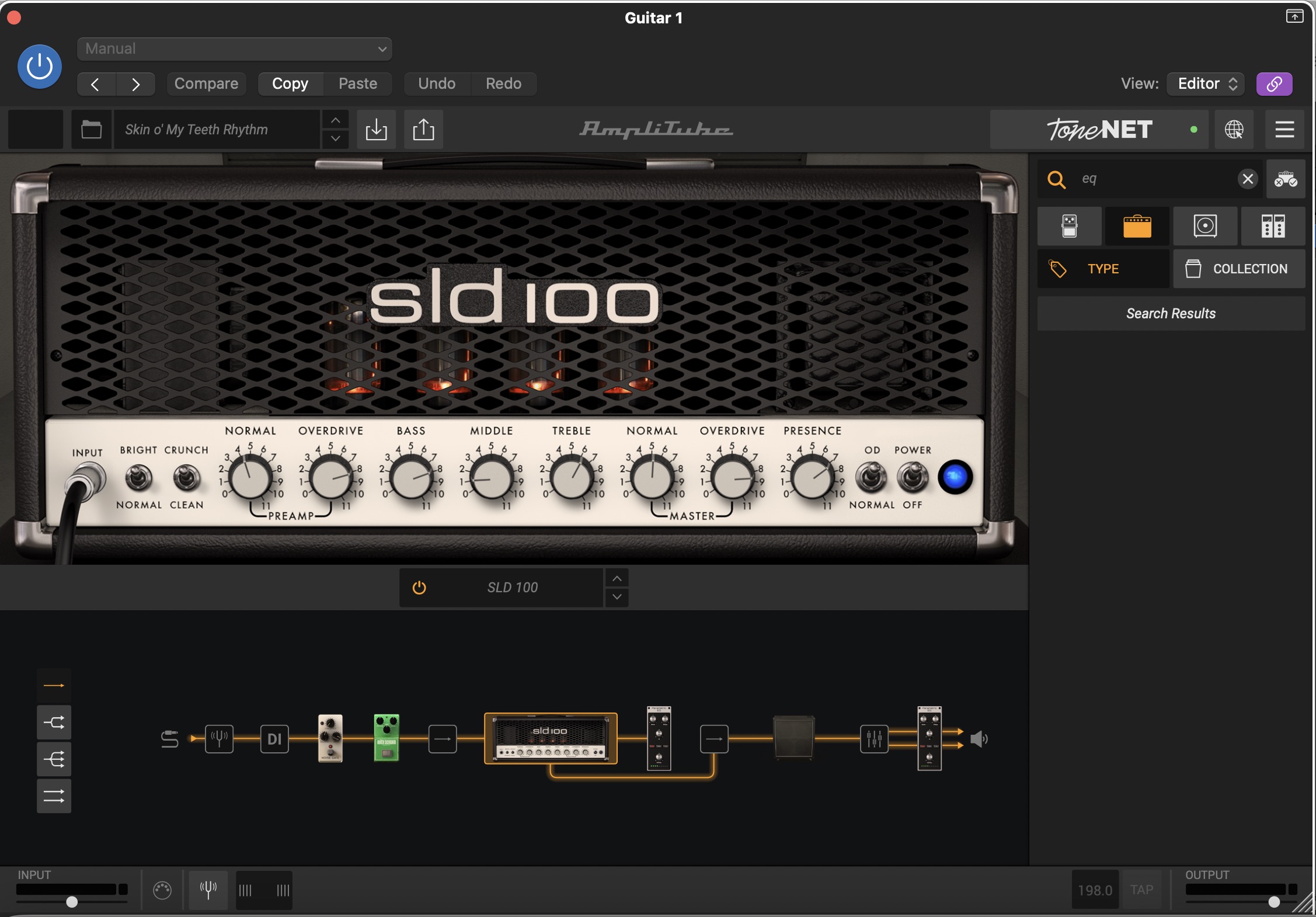
Task: Flip the BRIGHT/NORMAL toggle switch
Action: tap(138, 478)
